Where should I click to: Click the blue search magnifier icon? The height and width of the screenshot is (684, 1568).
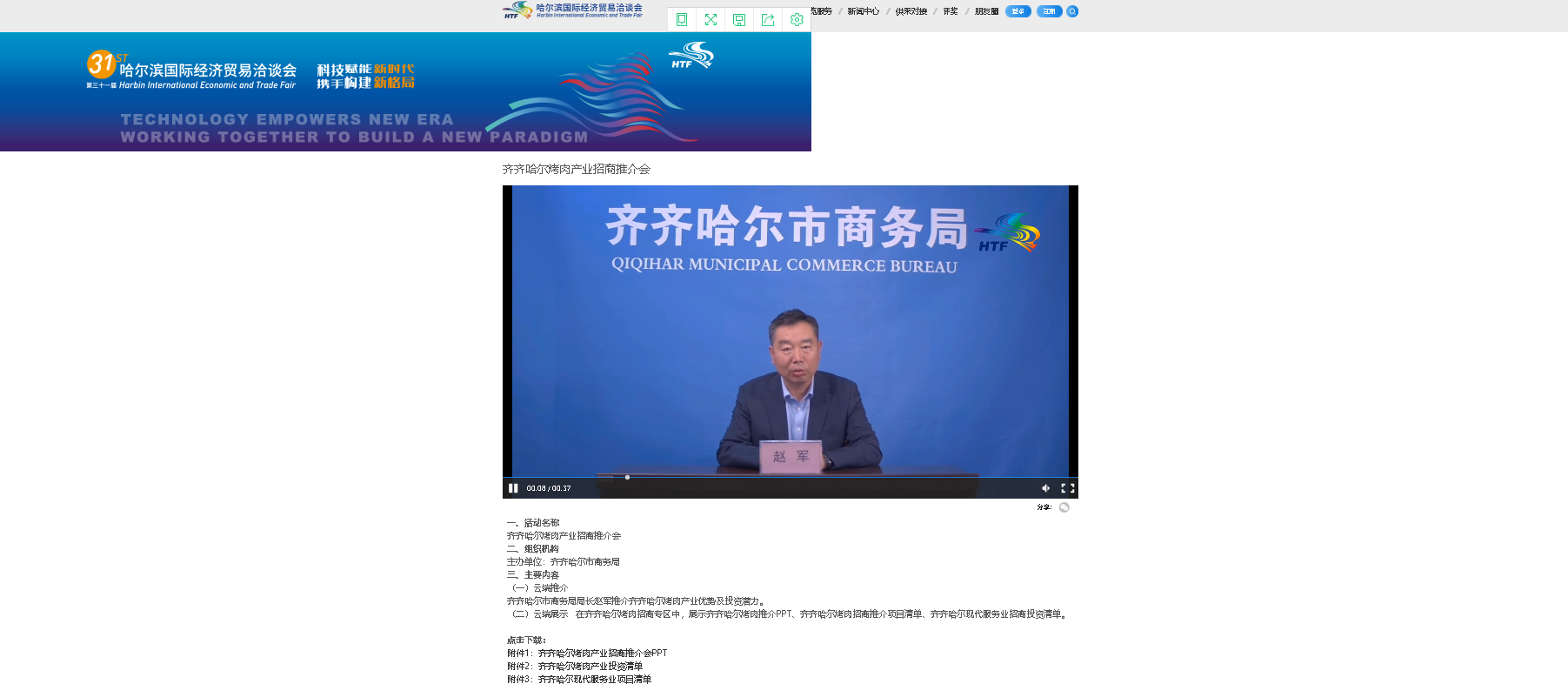coord(1072,11)
